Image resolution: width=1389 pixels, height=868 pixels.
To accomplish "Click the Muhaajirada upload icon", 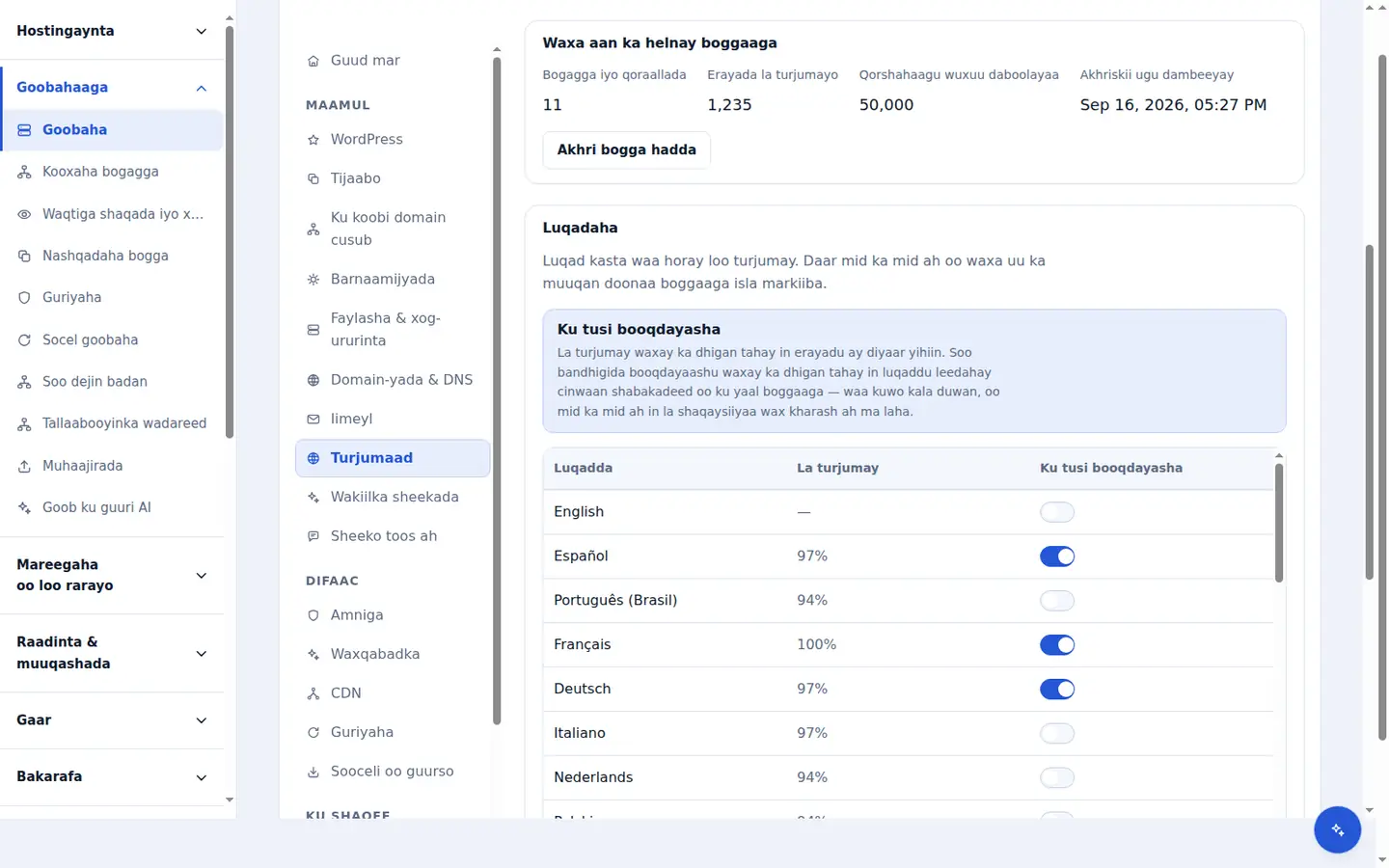I will pyautogui.click(x=24, y=466).
